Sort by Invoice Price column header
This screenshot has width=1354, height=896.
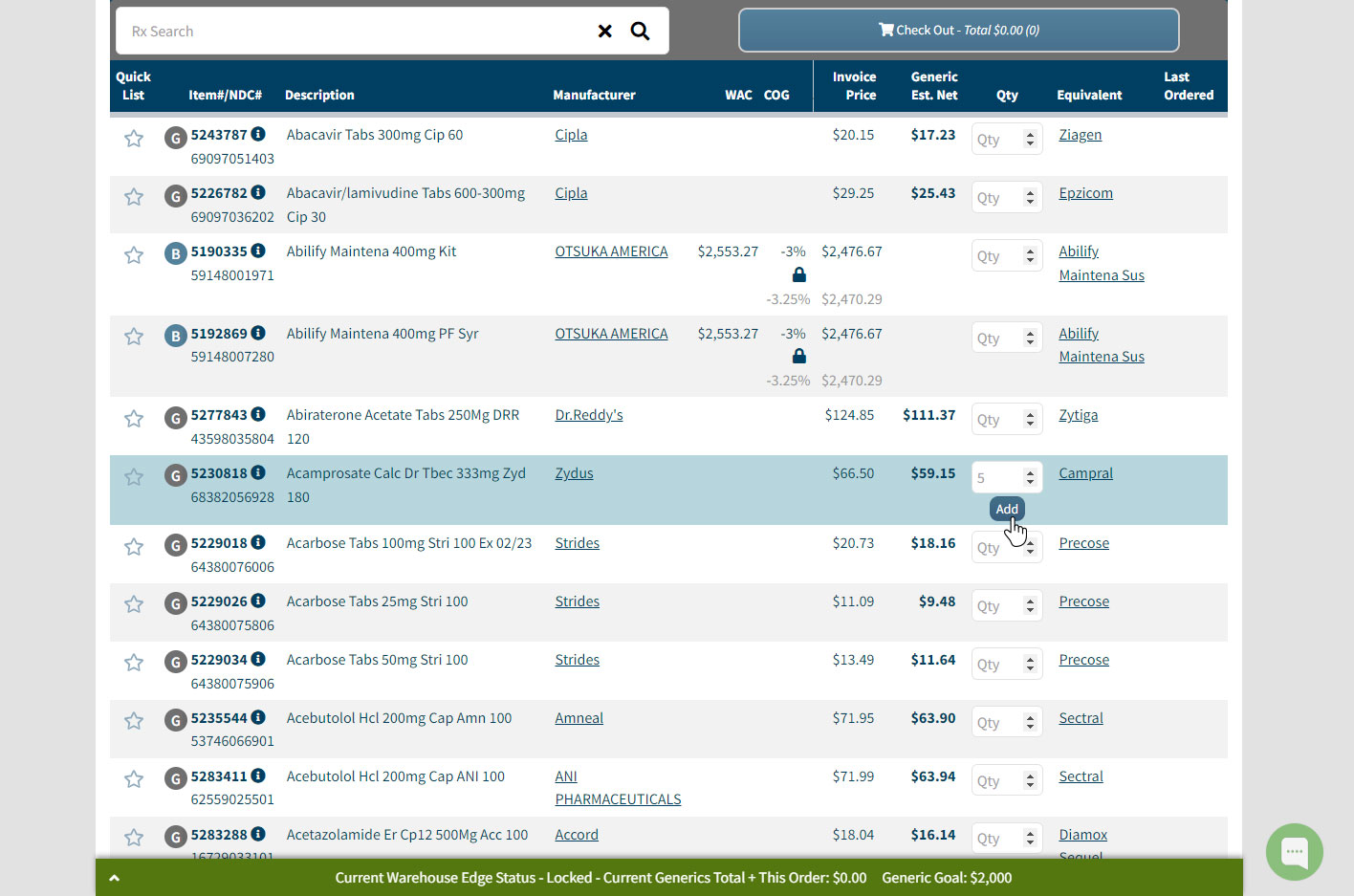point(854,86)
